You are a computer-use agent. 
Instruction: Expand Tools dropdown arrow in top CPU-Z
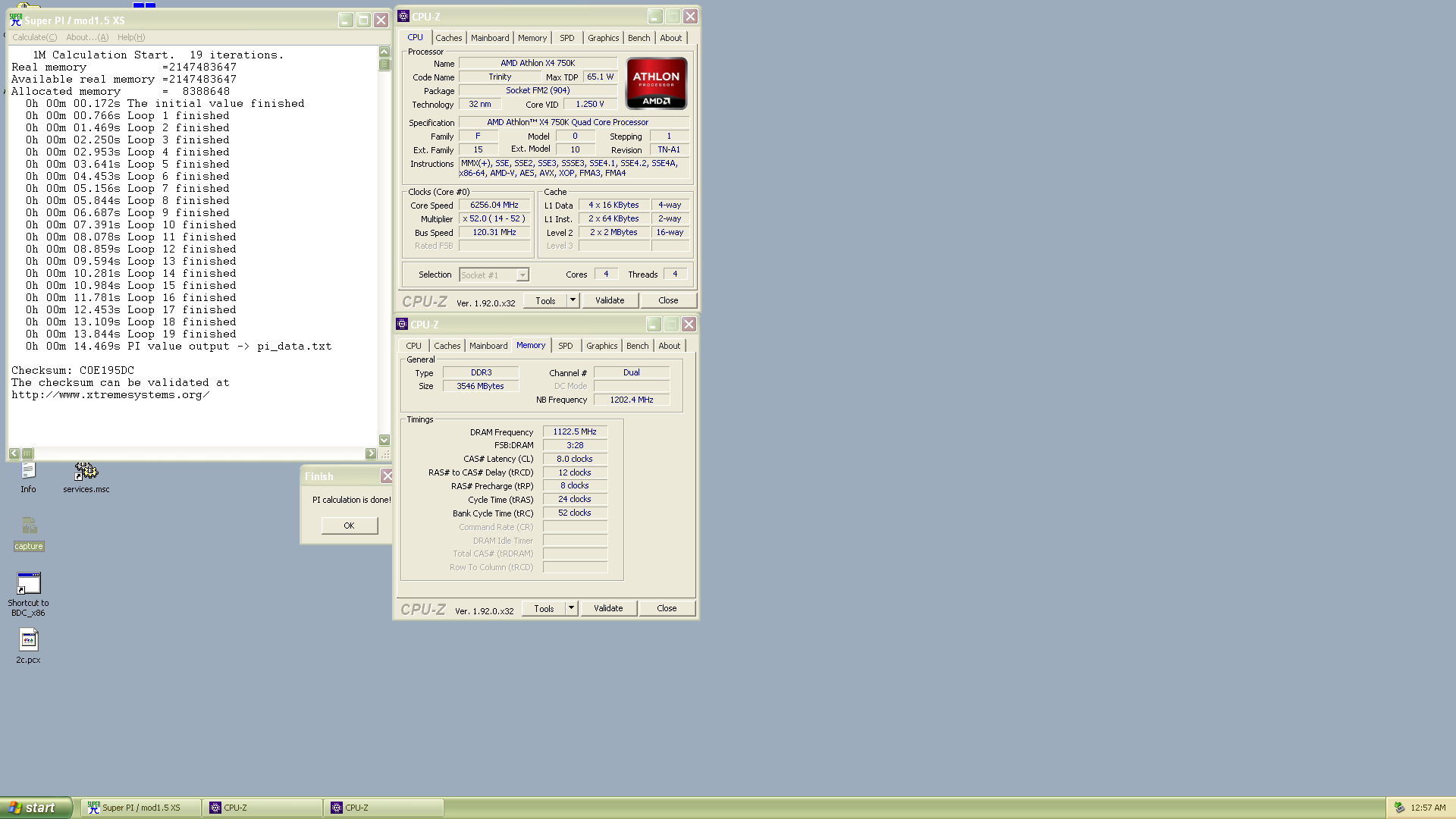point(573,300)
